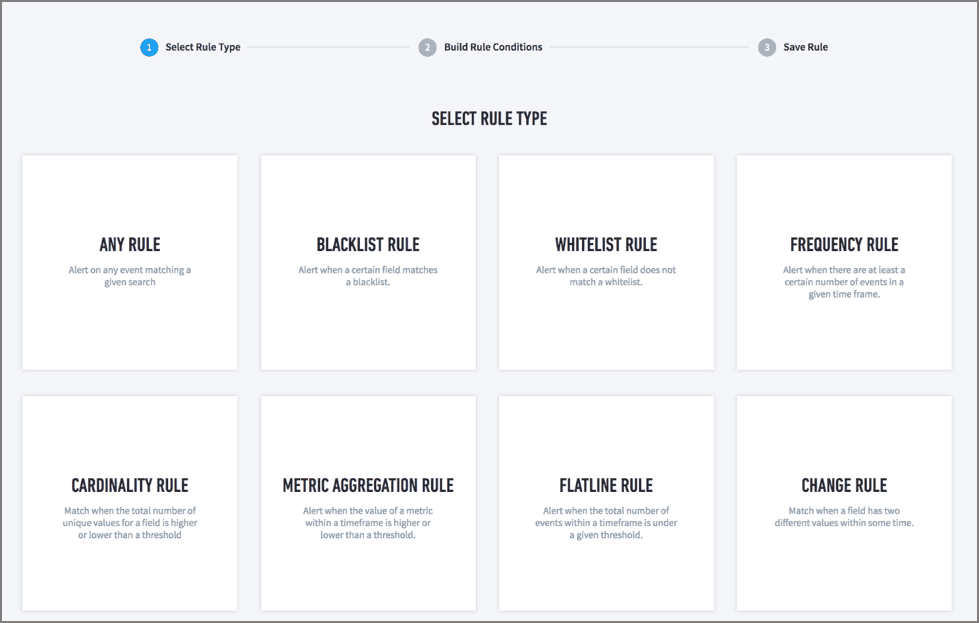The height and width of the screenshot is (623, 979).
Task: Select the Flatline Rule type
Action: pos(606,503)
